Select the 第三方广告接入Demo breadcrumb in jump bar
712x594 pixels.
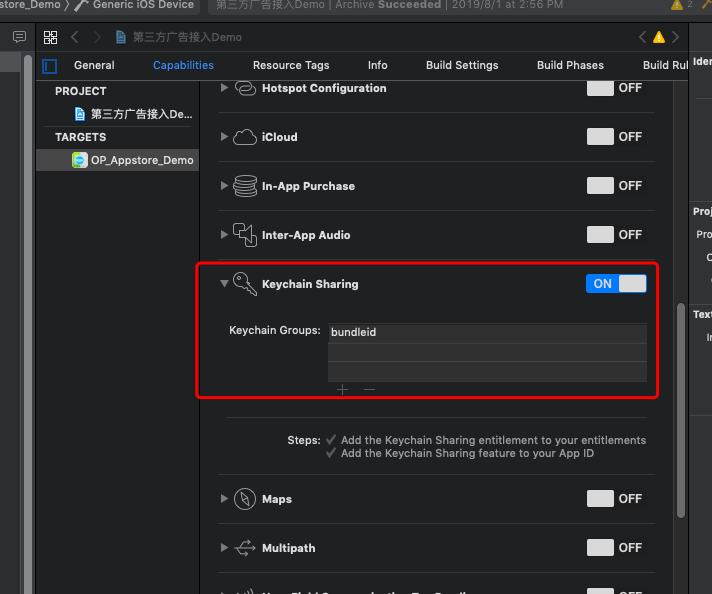[186, 37]
